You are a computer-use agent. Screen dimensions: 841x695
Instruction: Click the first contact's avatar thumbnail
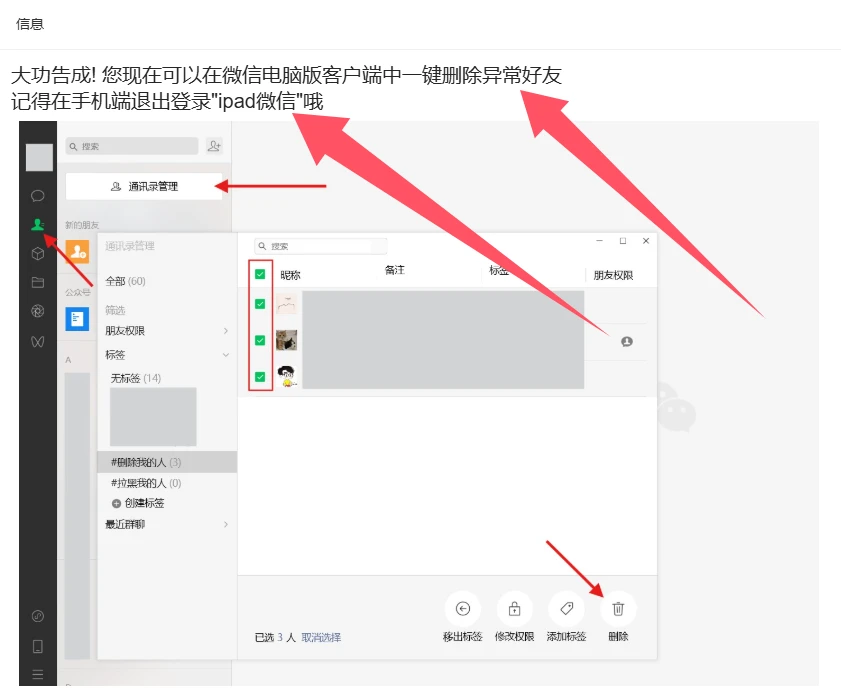(286, 304)
